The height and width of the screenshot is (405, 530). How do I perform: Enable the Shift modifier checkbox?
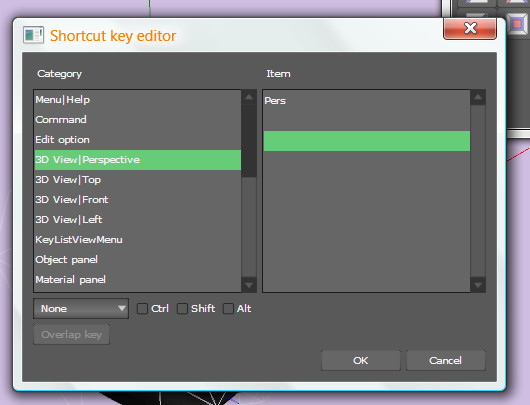(182, 308)
